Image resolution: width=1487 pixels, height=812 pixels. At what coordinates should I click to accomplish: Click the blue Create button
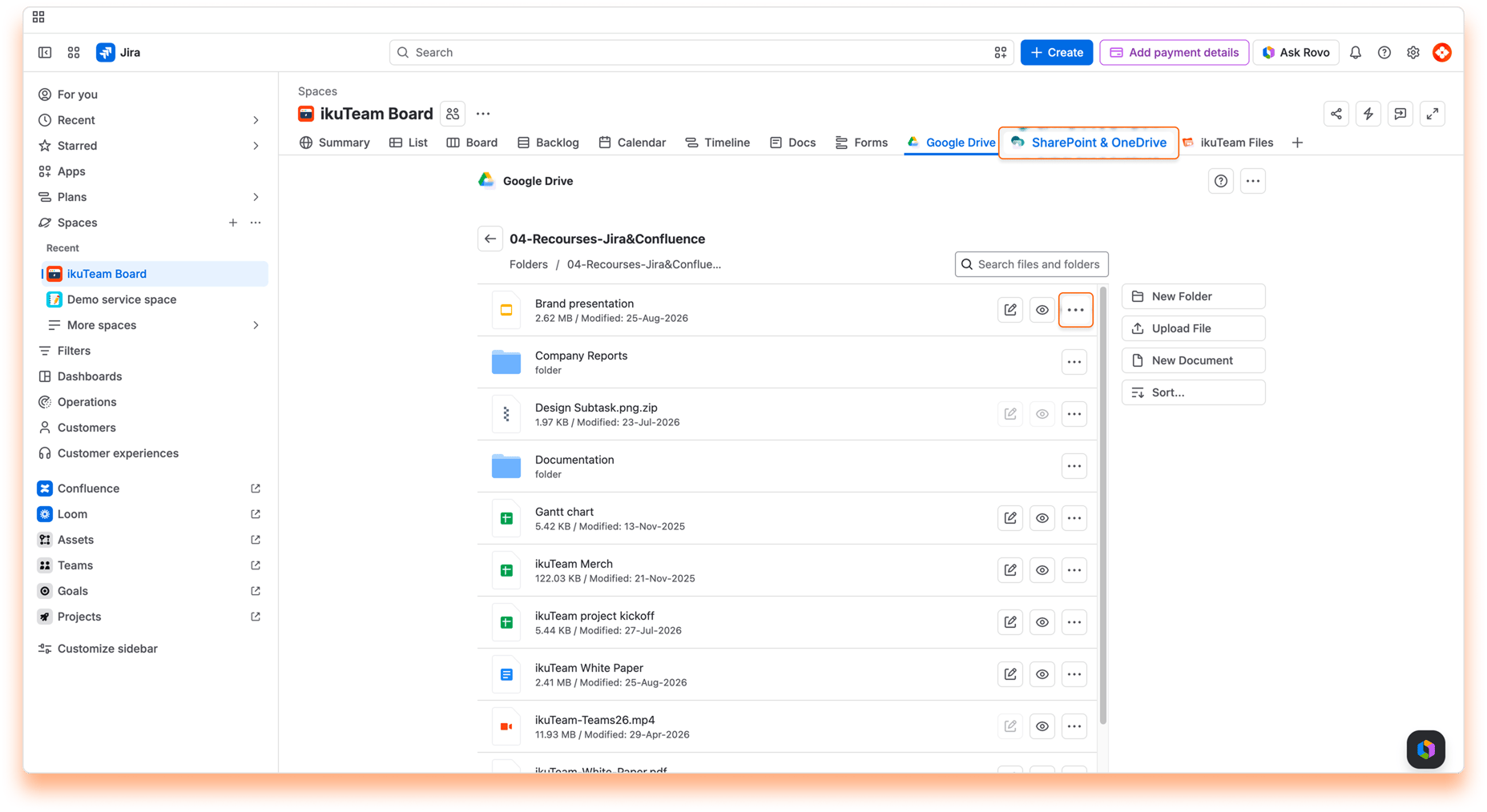[x=1057, y=52]
